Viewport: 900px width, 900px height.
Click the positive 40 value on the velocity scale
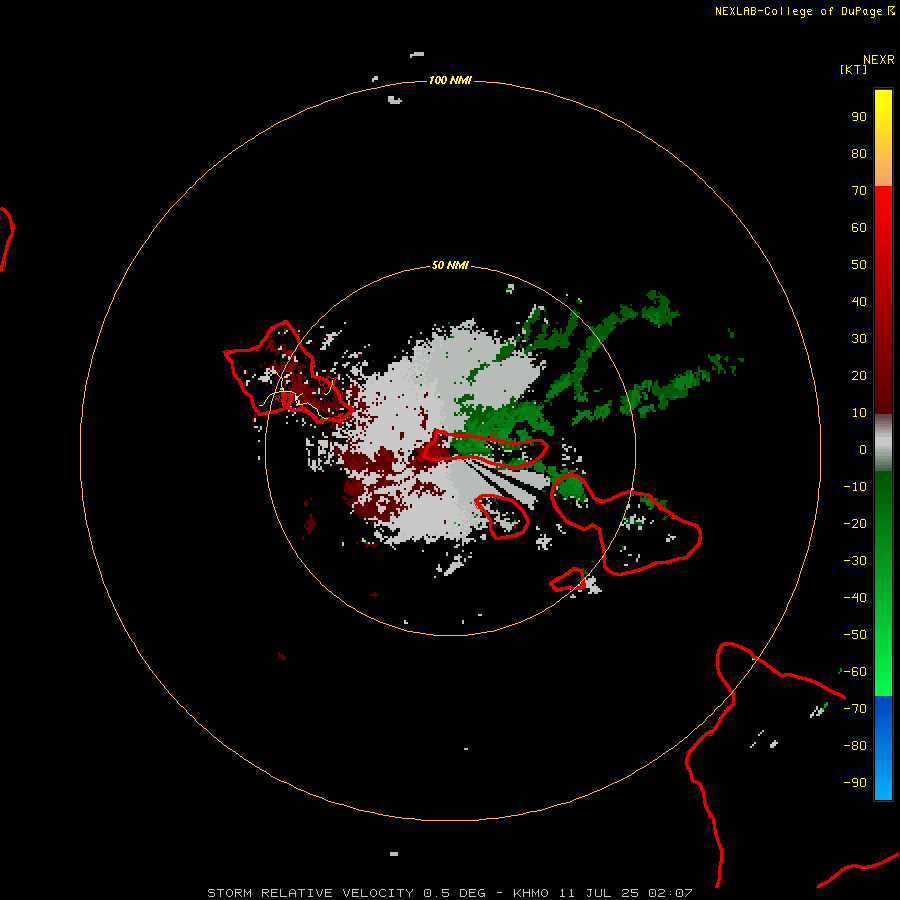[x=859, y=301]
